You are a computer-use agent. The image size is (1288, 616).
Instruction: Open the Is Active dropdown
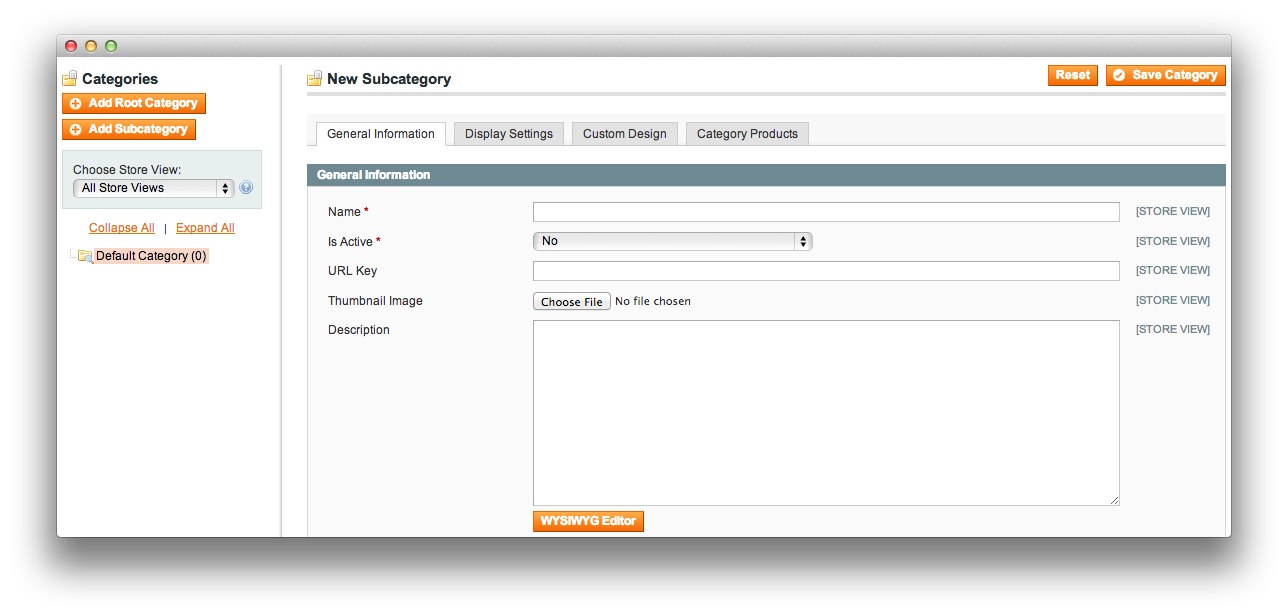coord(672,241)
